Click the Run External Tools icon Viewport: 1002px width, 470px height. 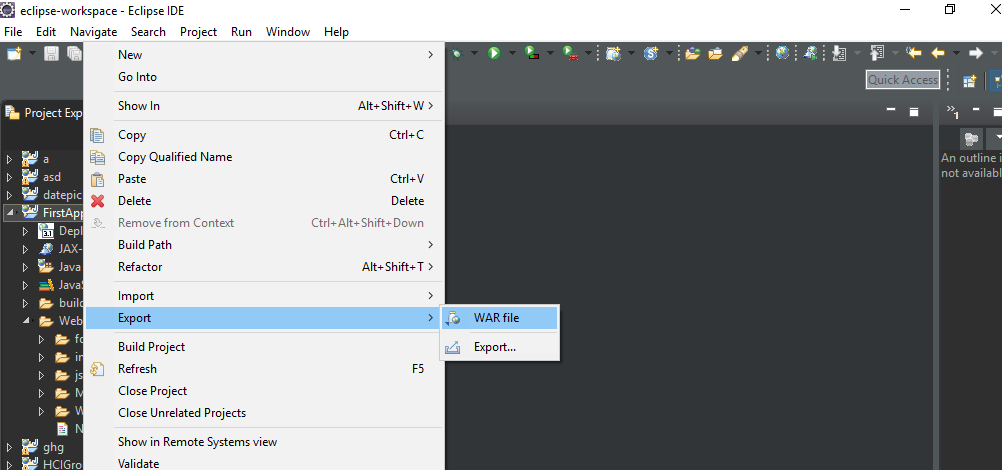570,54
